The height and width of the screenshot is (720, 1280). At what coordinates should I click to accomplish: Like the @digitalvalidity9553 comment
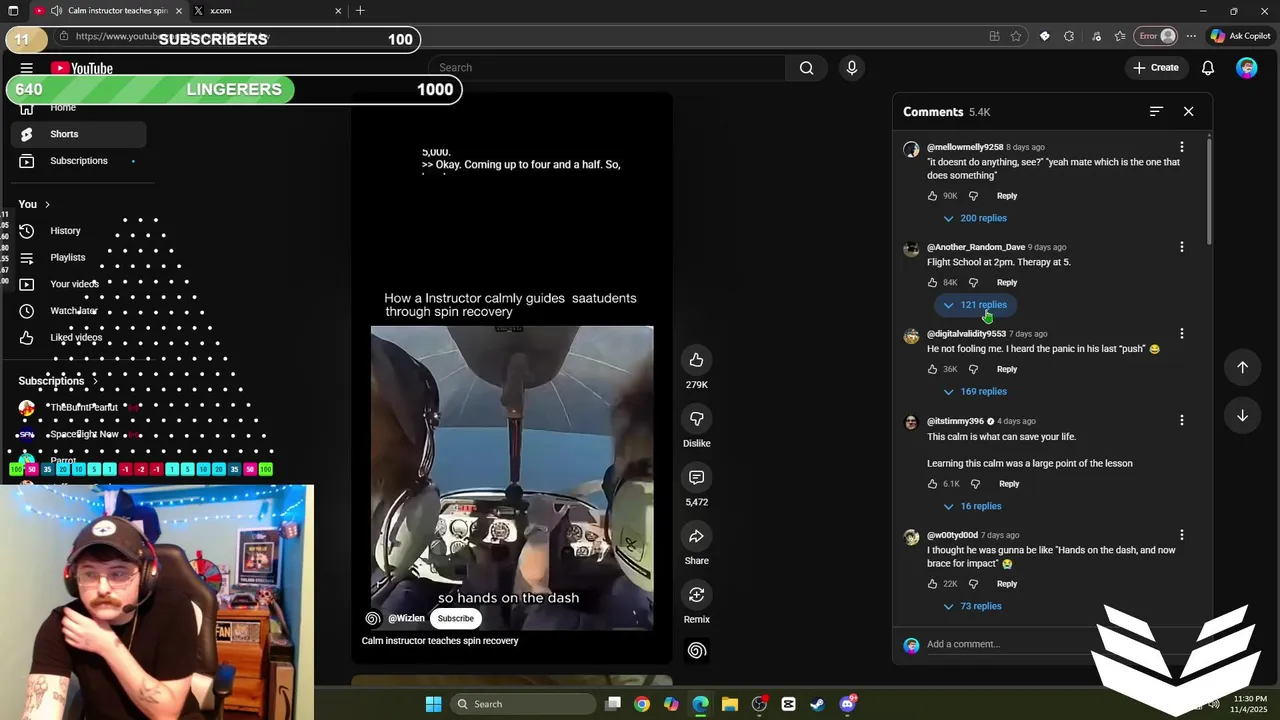tap(933, 370)
